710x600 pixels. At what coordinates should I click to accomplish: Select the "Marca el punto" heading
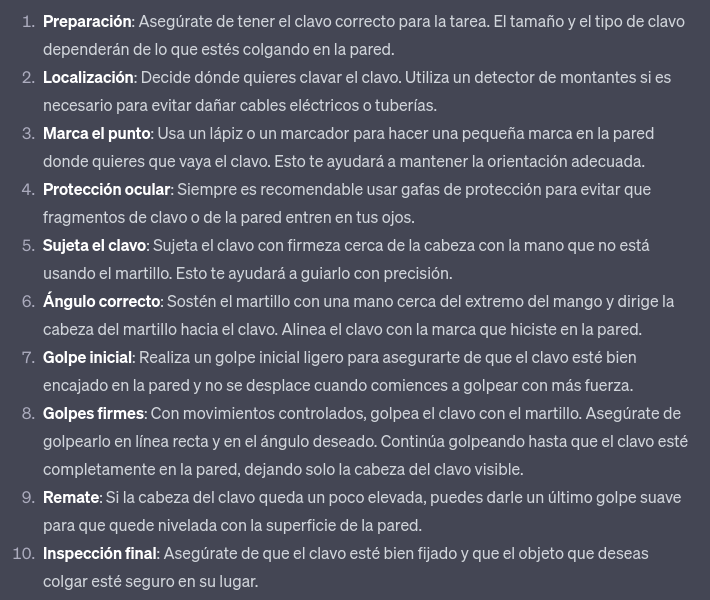[96, 133]
